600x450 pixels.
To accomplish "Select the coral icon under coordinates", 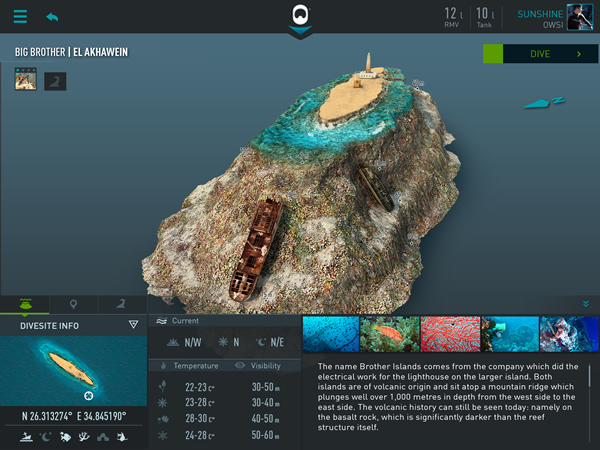I will click(83, 437).
